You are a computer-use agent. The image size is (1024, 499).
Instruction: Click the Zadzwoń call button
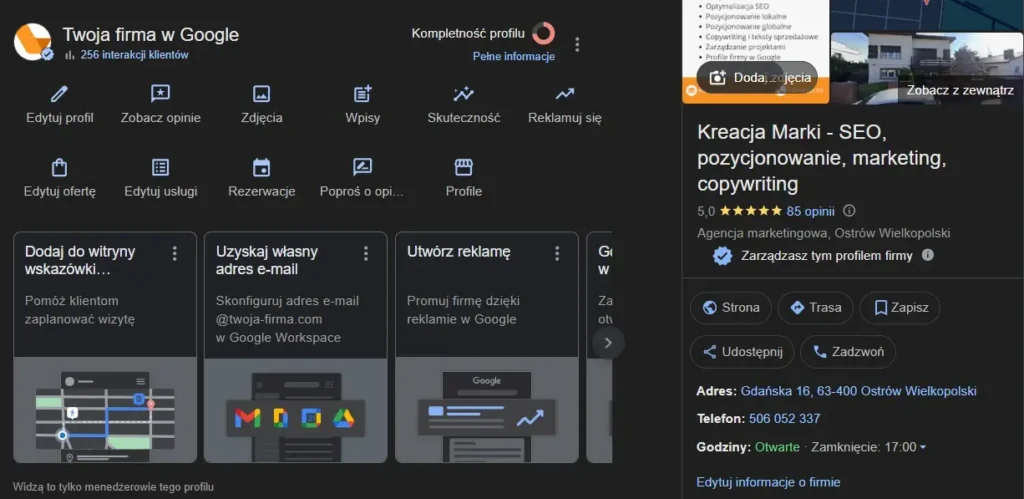[848, 352]
